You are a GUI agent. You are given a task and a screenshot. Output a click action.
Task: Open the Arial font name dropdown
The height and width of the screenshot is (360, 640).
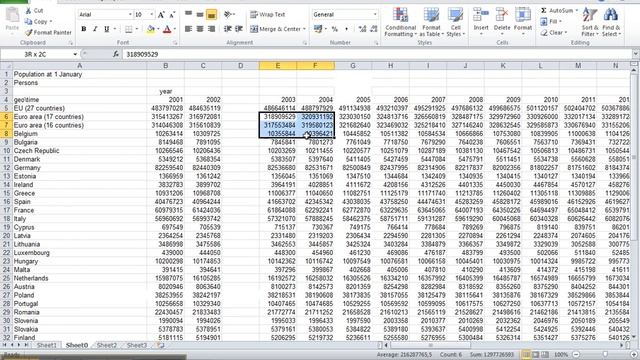pyautogui.click(x=130, y=15)
